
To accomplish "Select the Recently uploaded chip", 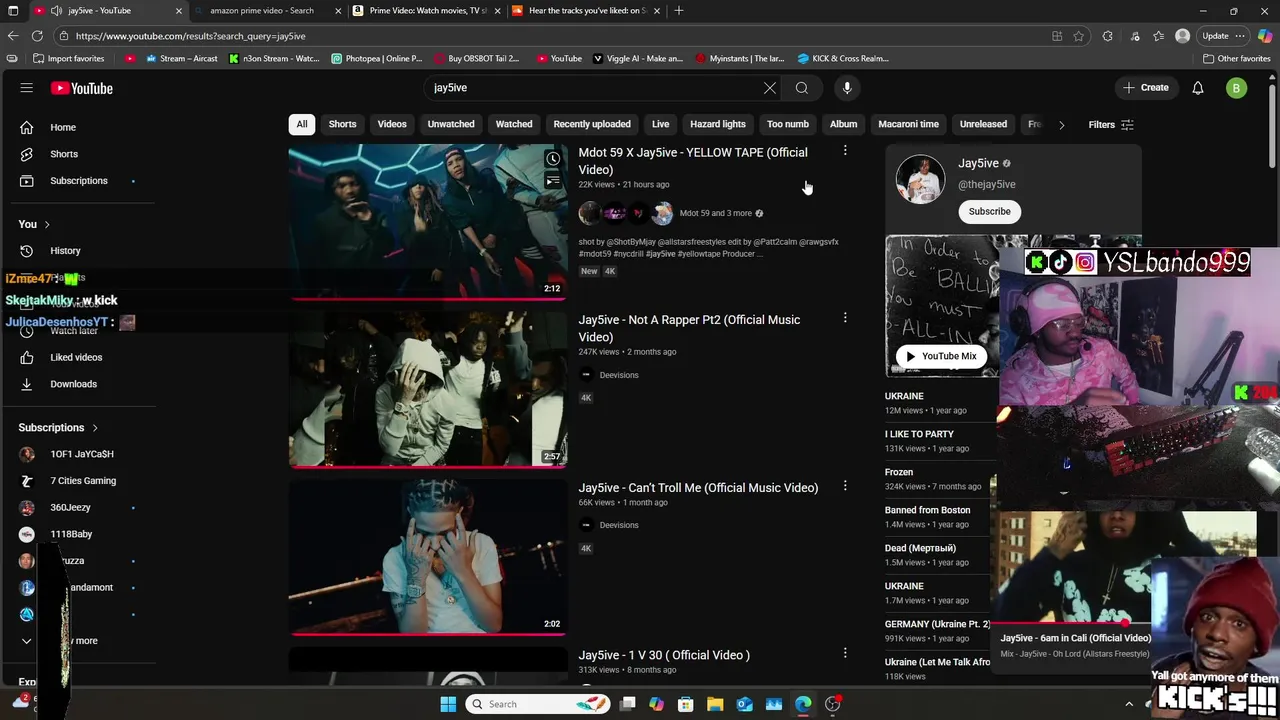I will click(592, 124).
